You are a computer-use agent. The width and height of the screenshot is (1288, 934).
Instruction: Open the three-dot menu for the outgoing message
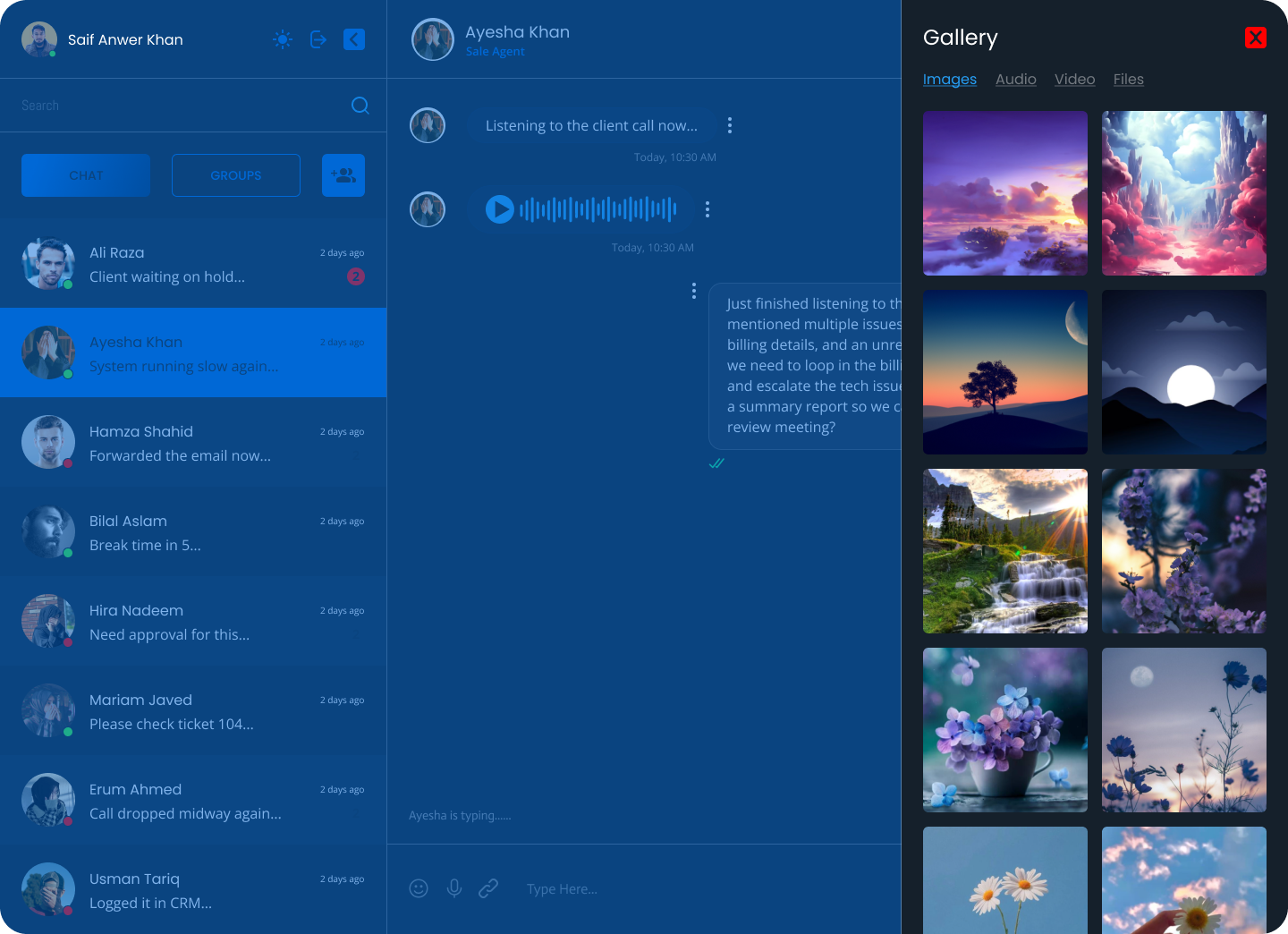(694, 291)
